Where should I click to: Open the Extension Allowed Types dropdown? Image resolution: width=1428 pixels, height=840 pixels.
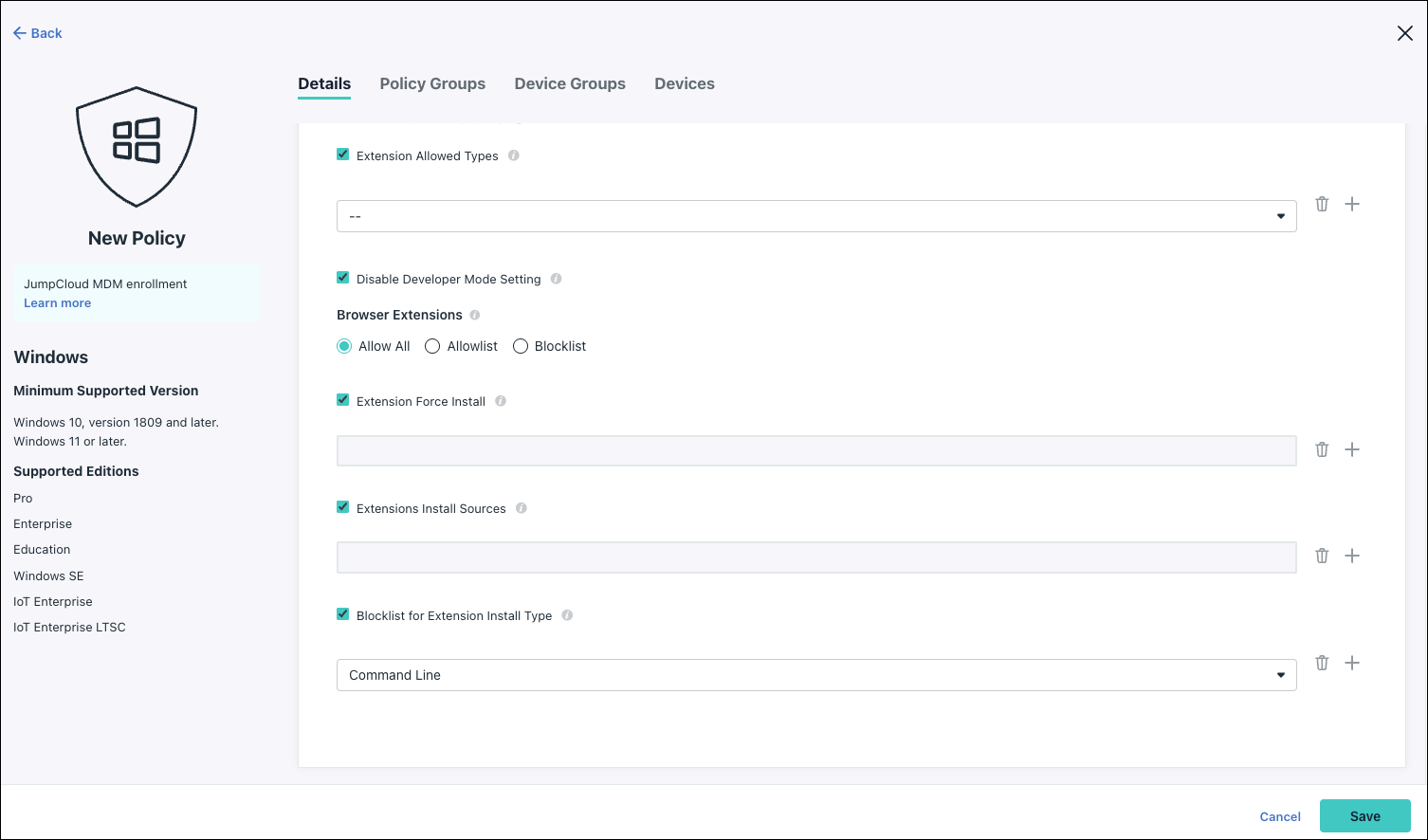815,216
